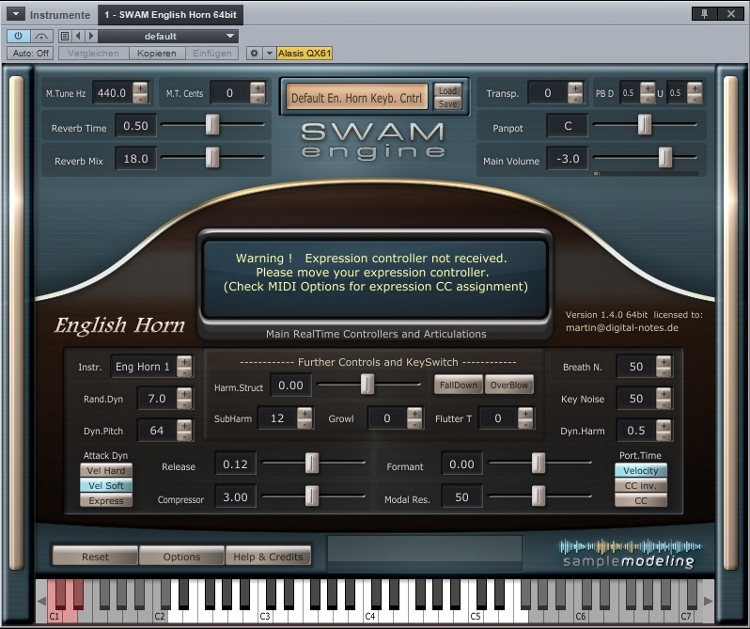The width and height of the screenshot is (750, 629).
Task: Click the Reverb Mix slider handle
Action: point(212,157)
